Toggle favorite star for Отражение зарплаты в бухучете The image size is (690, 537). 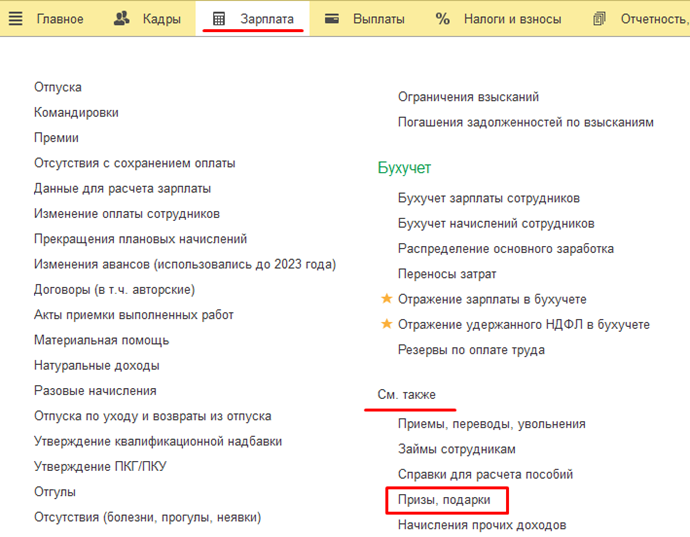coord(386,299)
